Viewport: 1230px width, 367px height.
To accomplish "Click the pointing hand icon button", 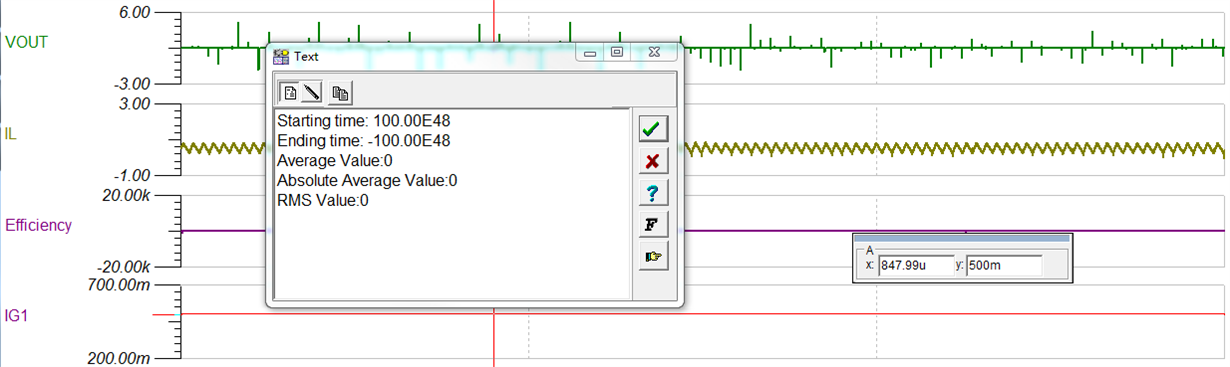I will [x=653, y=257].
